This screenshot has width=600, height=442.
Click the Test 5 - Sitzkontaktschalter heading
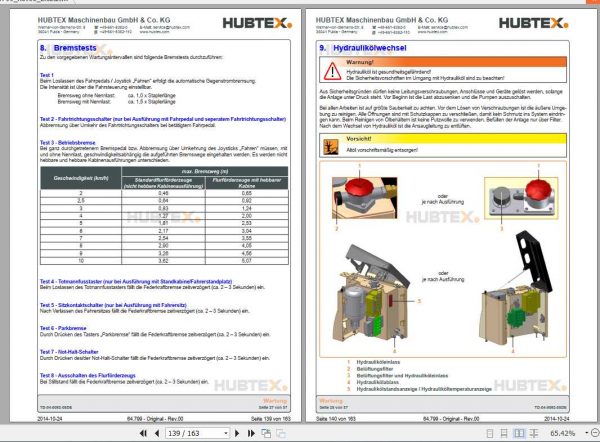click(113, 305)
